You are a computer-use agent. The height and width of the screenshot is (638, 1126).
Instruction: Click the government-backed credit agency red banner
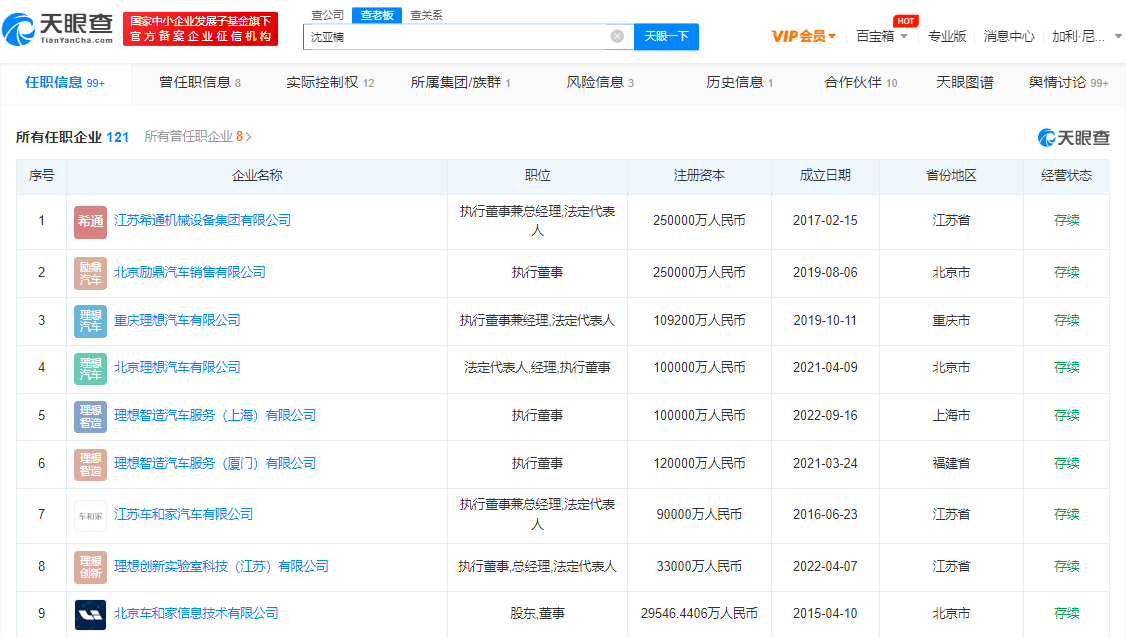pos(200,29)
